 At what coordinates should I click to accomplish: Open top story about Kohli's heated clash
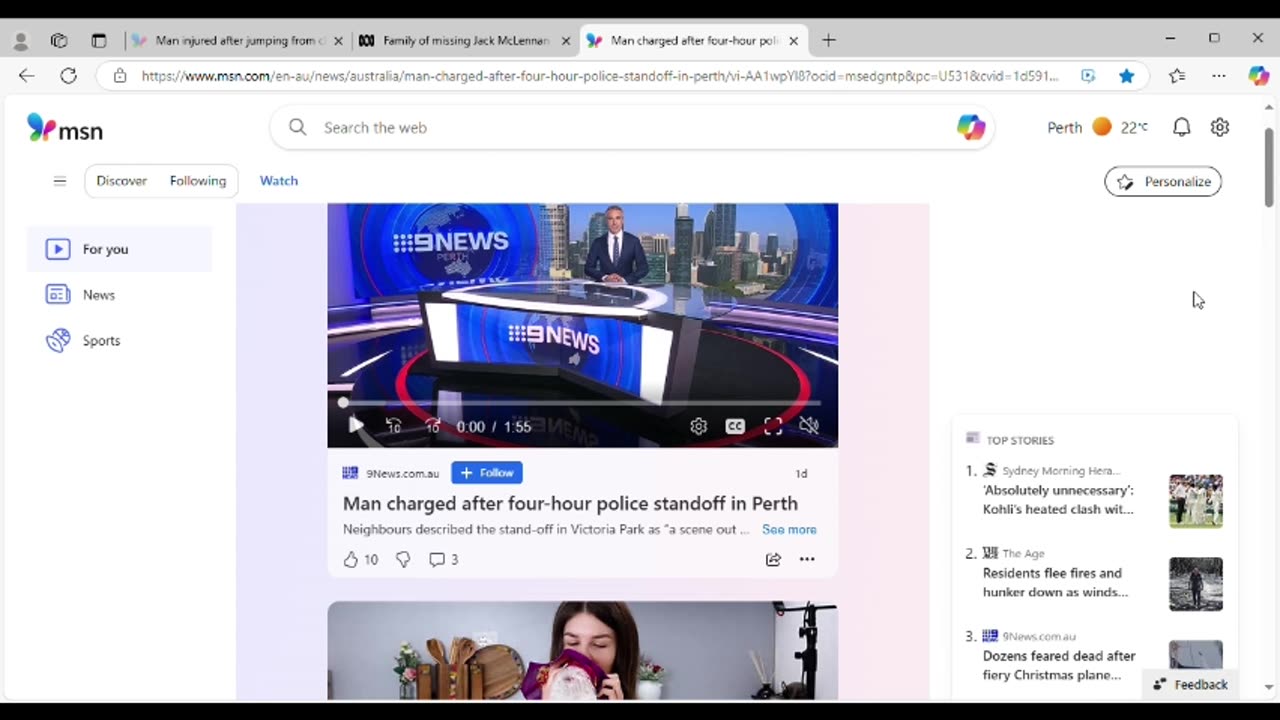1058,499
